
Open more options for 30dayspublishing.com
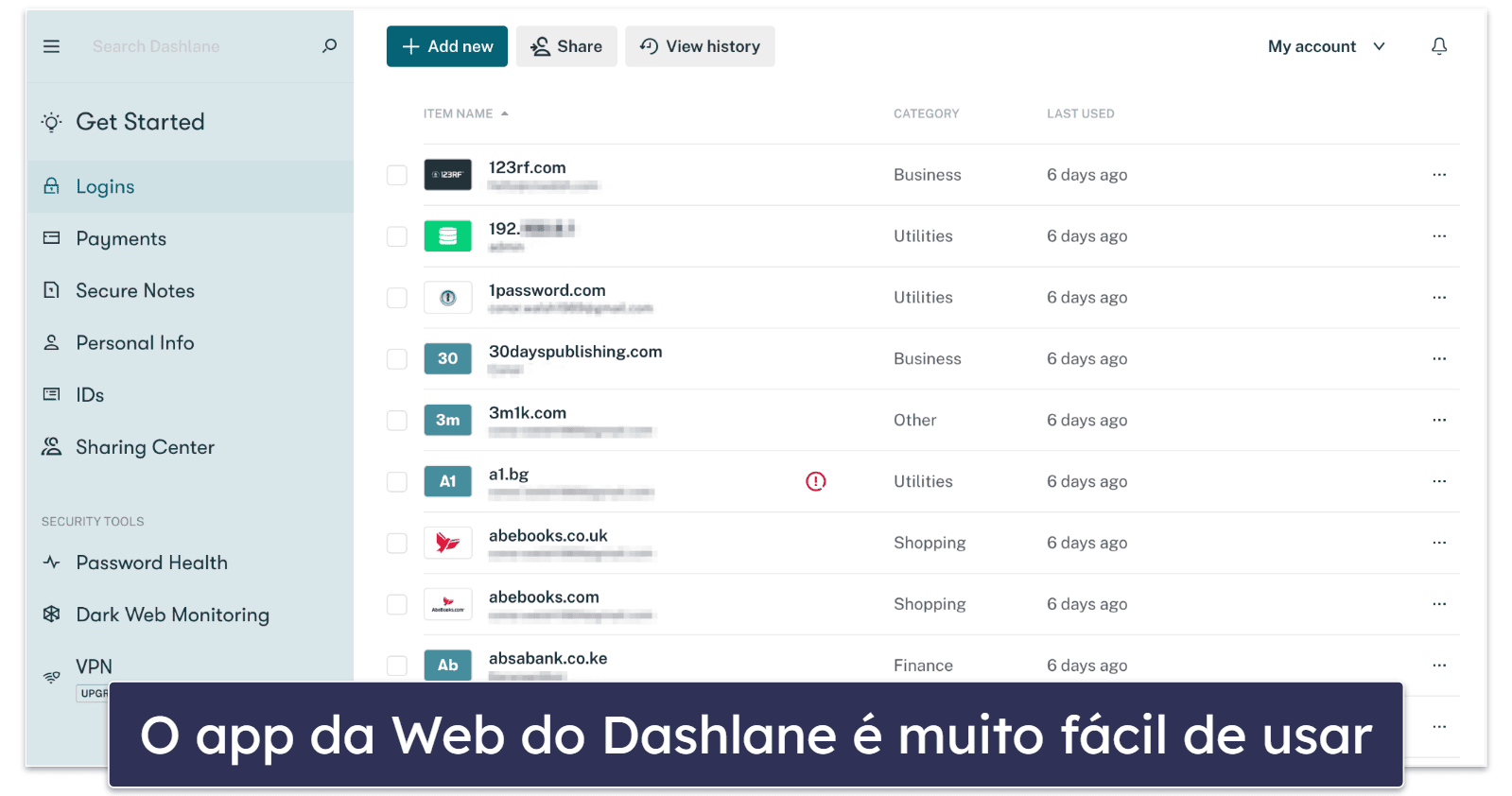click(1438, 359)
